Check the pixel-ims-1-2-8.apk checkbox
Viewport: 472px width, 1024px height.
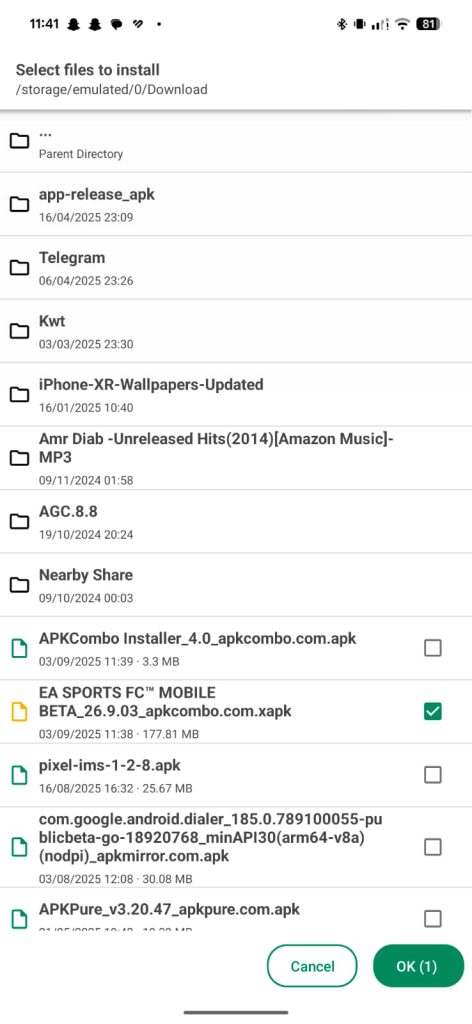(432, 775)
